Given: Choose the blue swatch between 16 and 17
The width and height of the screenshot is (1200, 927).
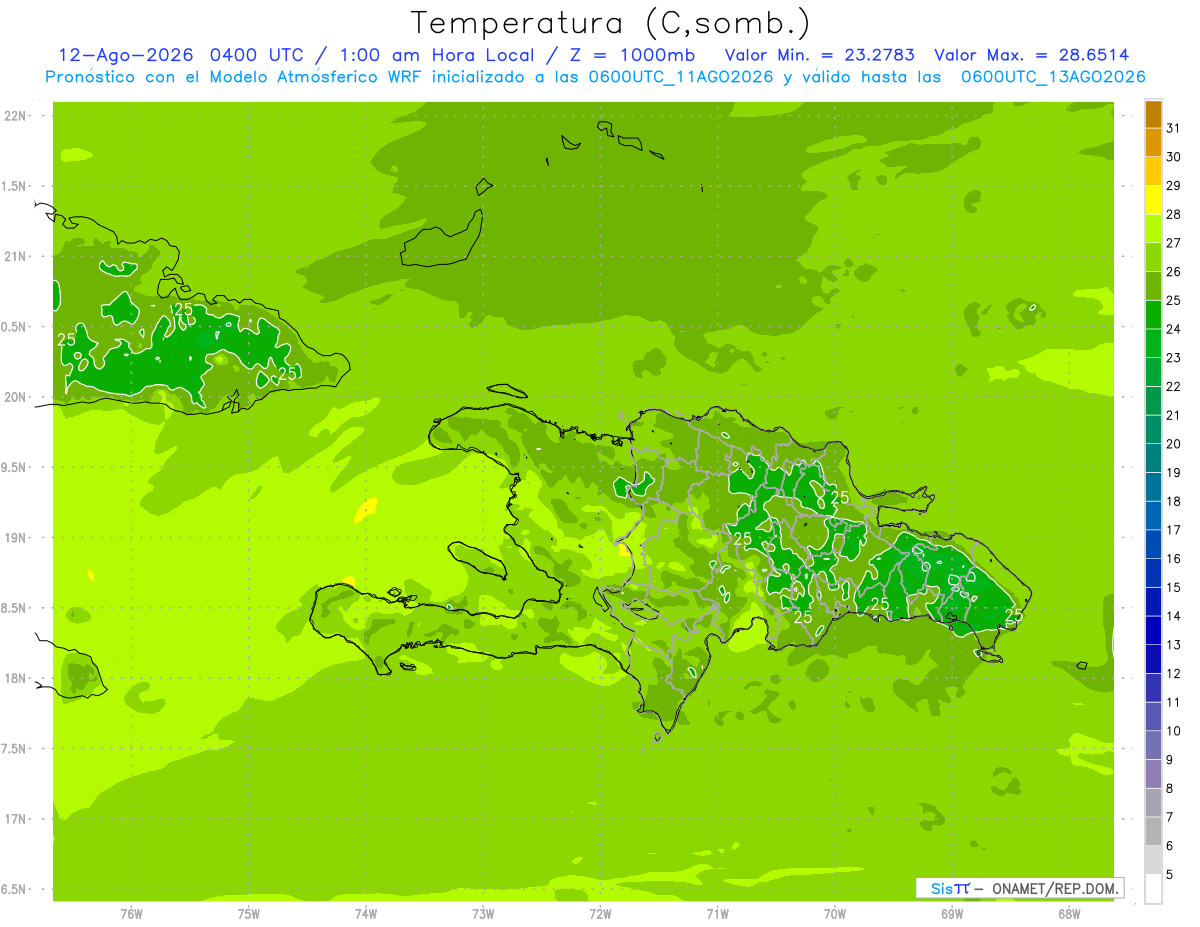Looking at the screenshot, I should 1153,544.
